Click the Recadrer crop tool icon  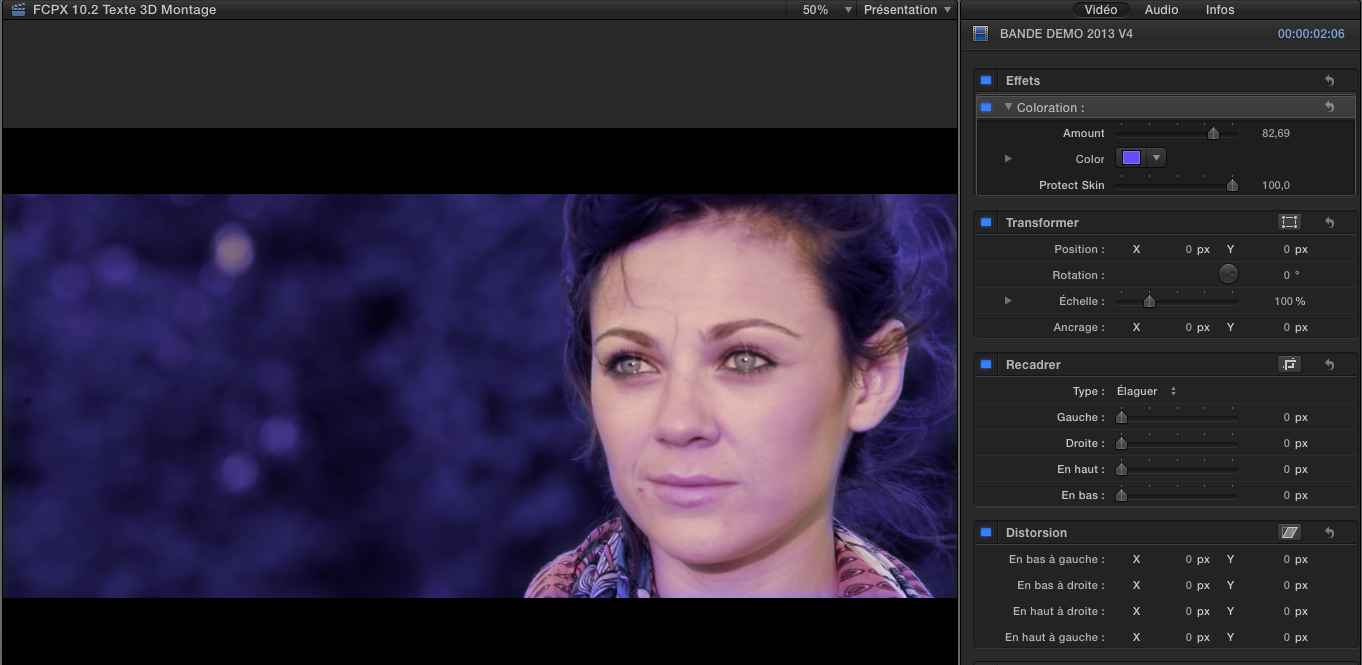tap(1289, 365)
